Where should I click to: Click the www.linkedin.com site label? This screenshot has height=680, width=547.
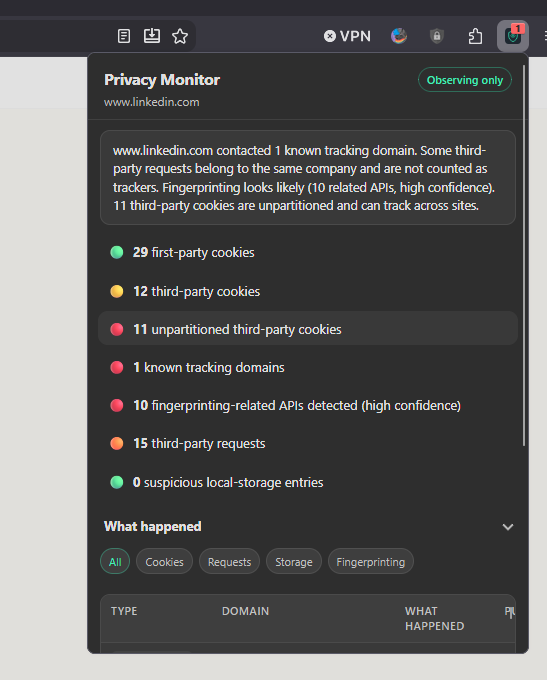coord(151,102)
